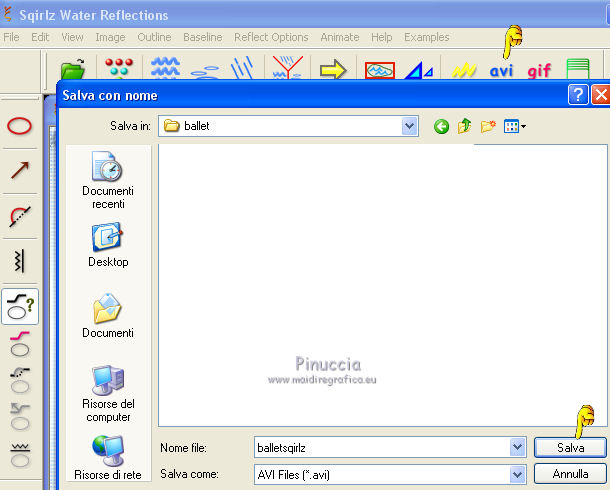Save animation with the avi icon
The width and height of the screenshot is (610, 490).
coord(501,71)
